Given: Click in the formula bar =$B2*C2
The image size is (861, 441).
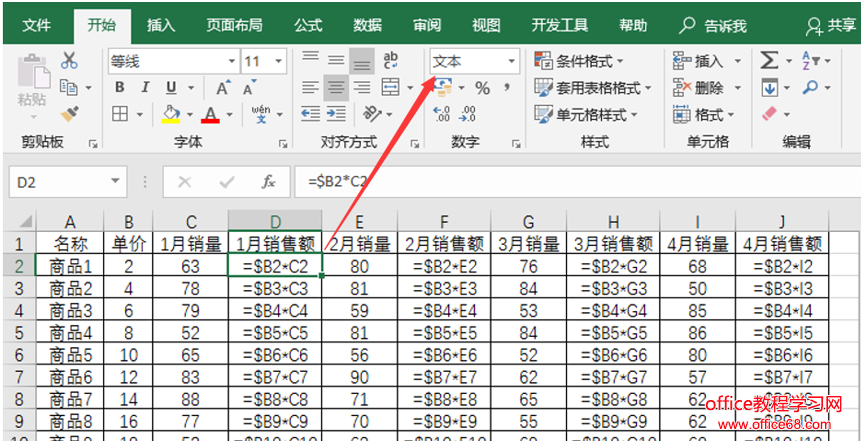Looking at the screenshot, I should pos(578,182).
